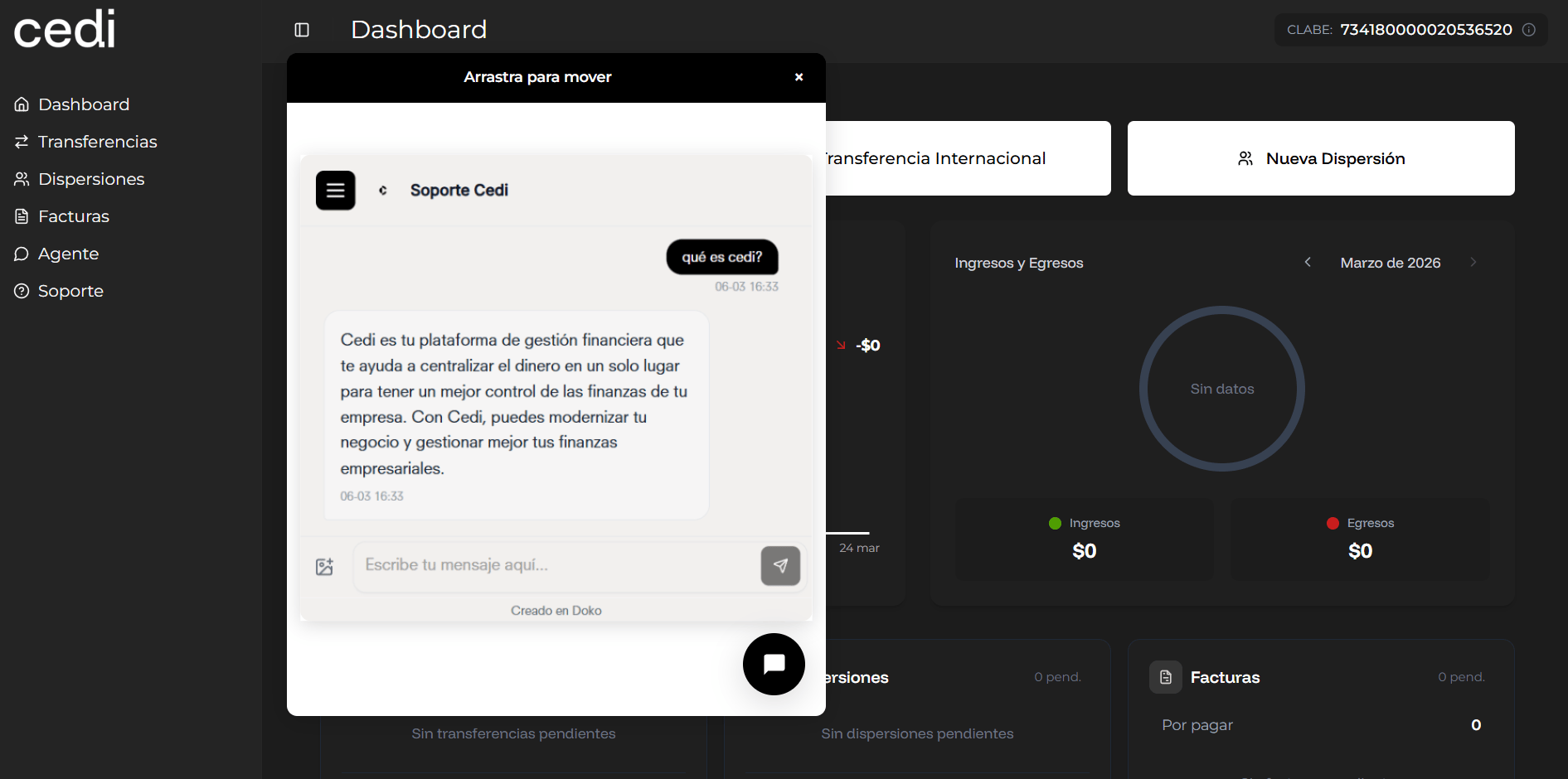Click the Facturas card title
Image resolution: width=1568 pixels, height=779 pixels.
pyautogui.click(x=1225, y=677)
